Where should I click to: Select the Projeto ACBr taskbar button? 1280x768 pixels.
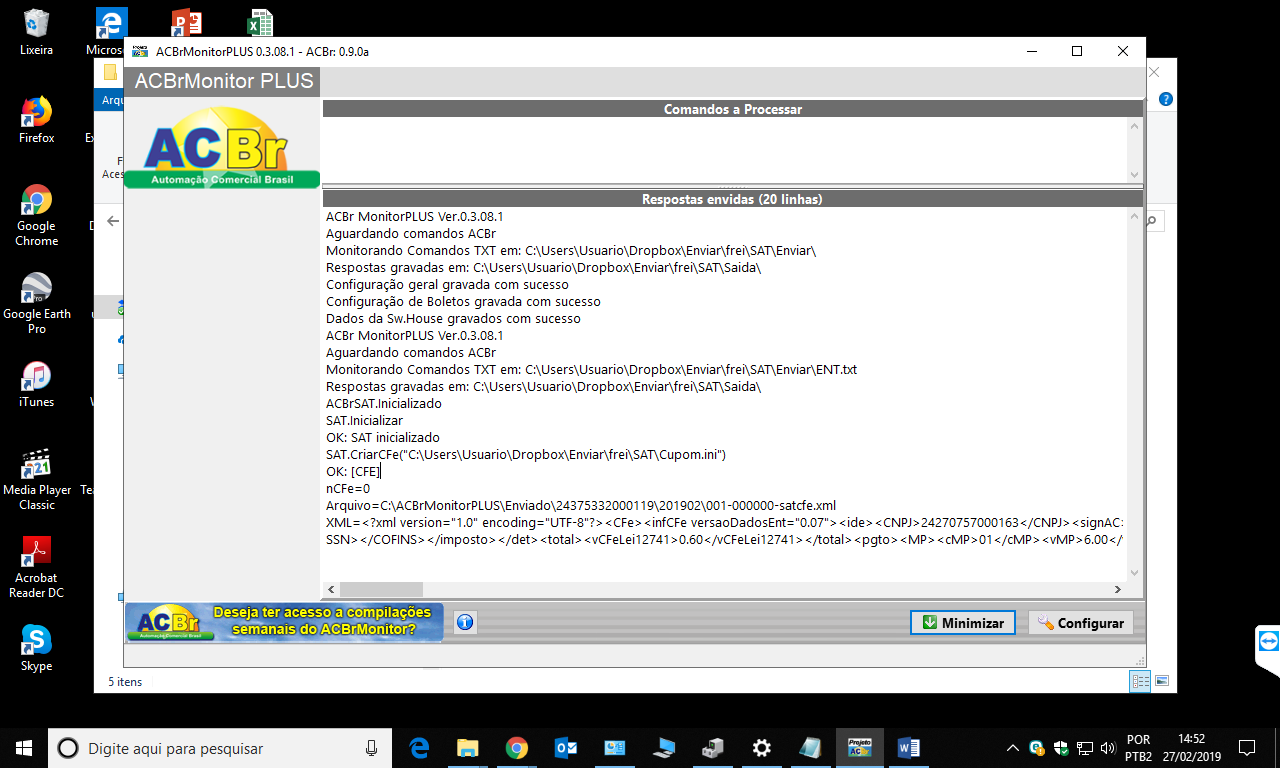(x=859, y=748)
